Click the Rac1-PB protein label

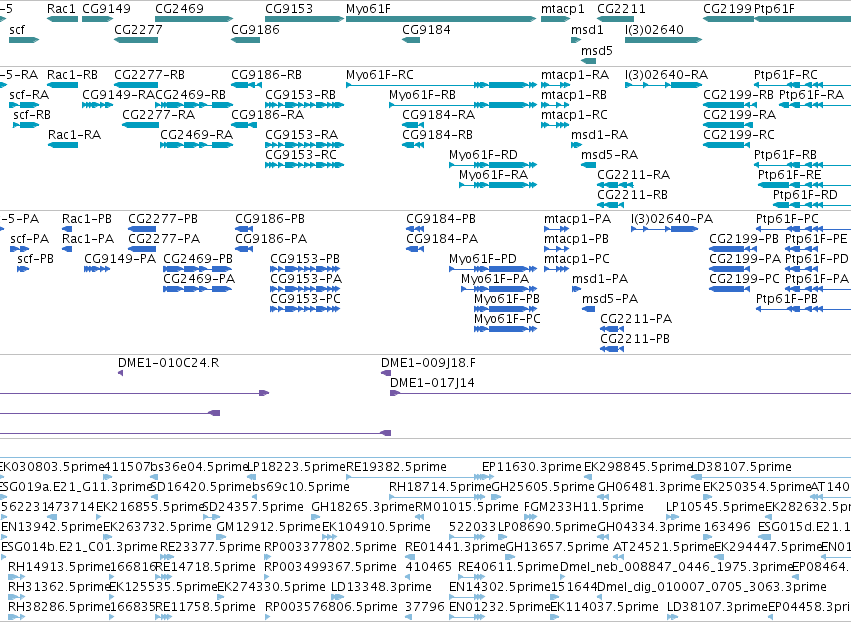pos(87,219)
